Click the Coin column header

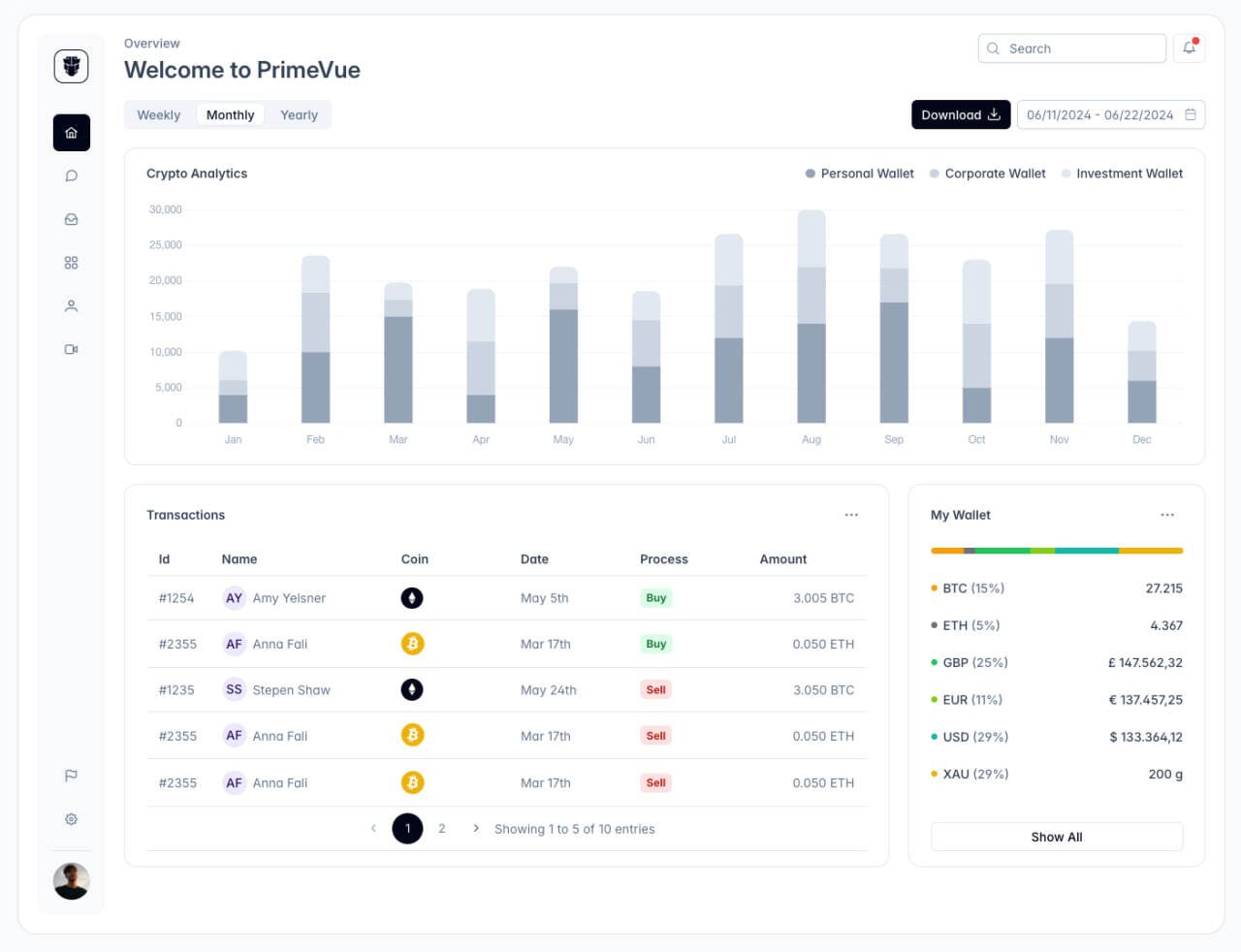415,559
